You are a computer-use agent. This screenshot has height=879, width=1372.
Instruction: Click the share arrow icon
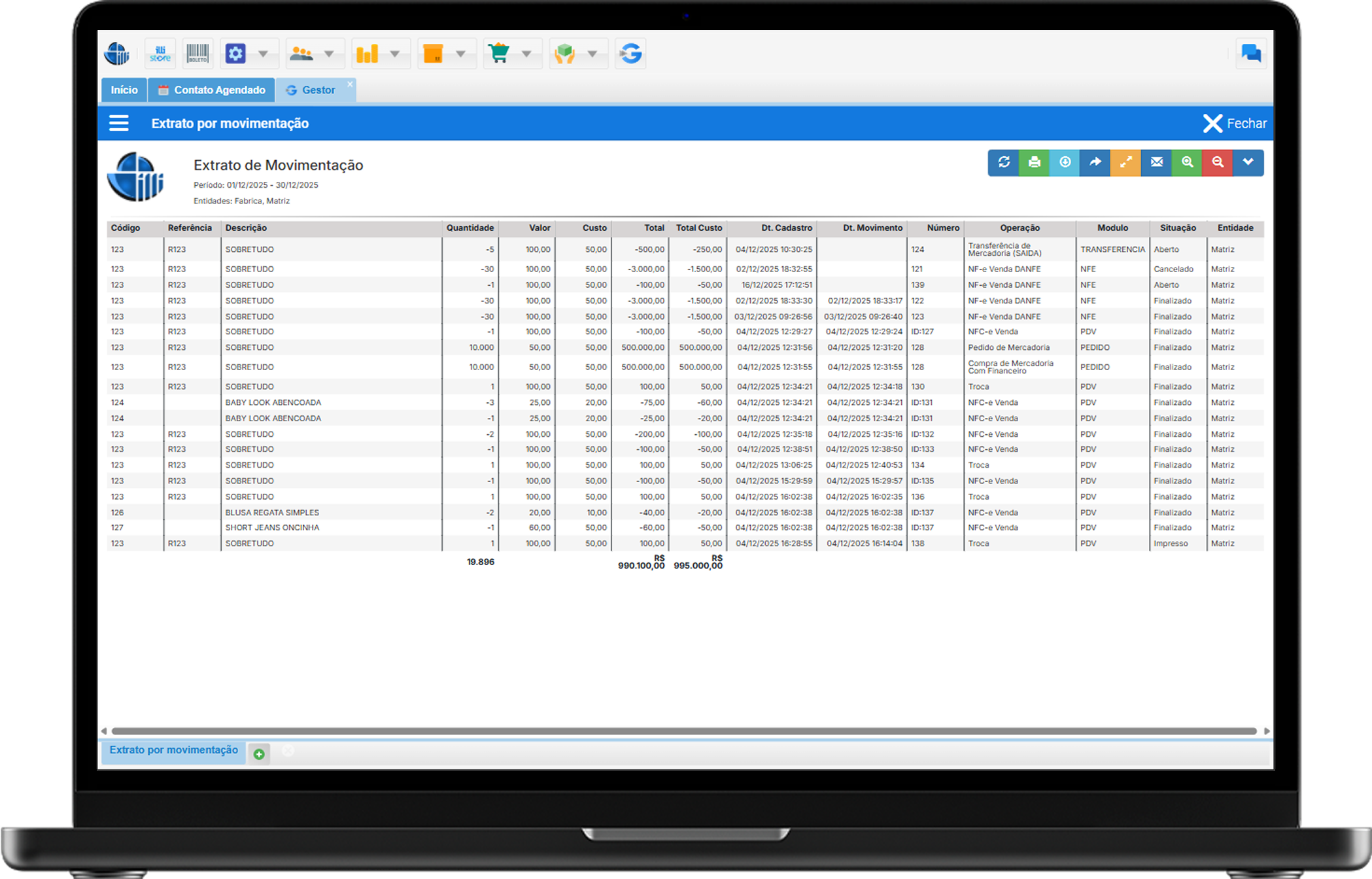pos(1095,162)
